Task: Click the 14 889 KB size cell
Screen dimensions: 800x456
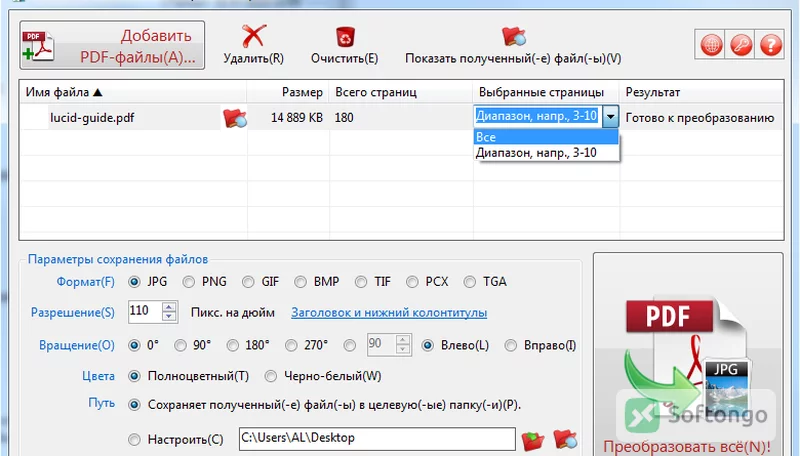Action: click(297, 118)
